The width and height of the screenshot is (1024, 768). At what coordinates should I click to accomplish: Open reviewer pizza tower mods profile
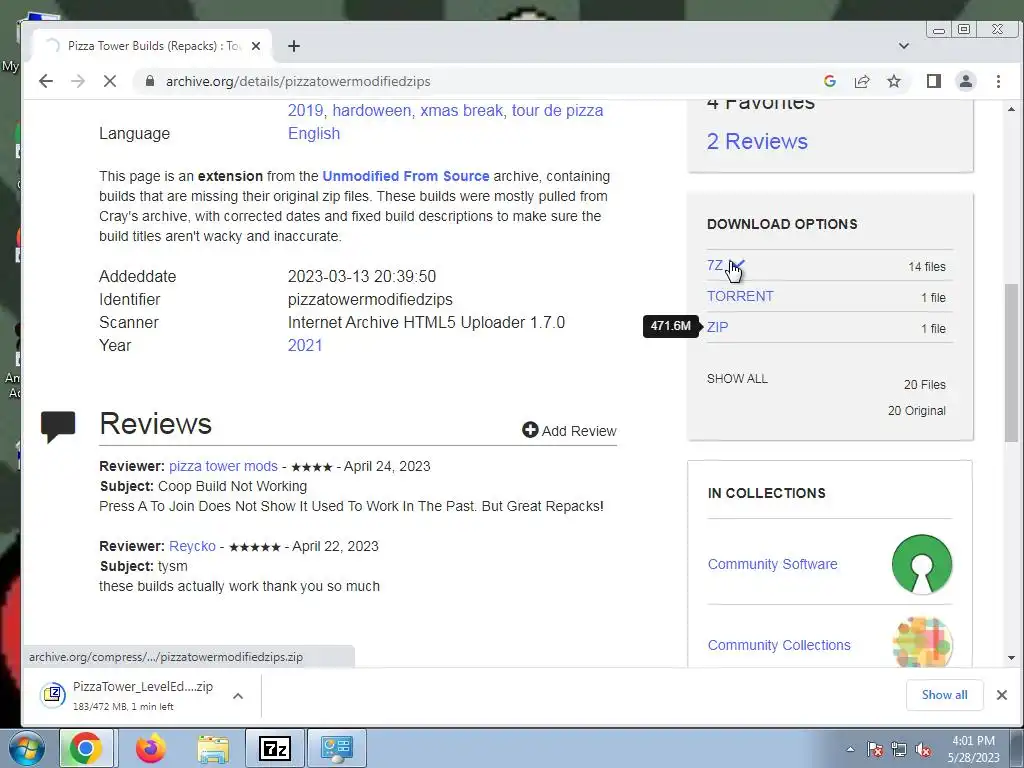coord(223,466)
